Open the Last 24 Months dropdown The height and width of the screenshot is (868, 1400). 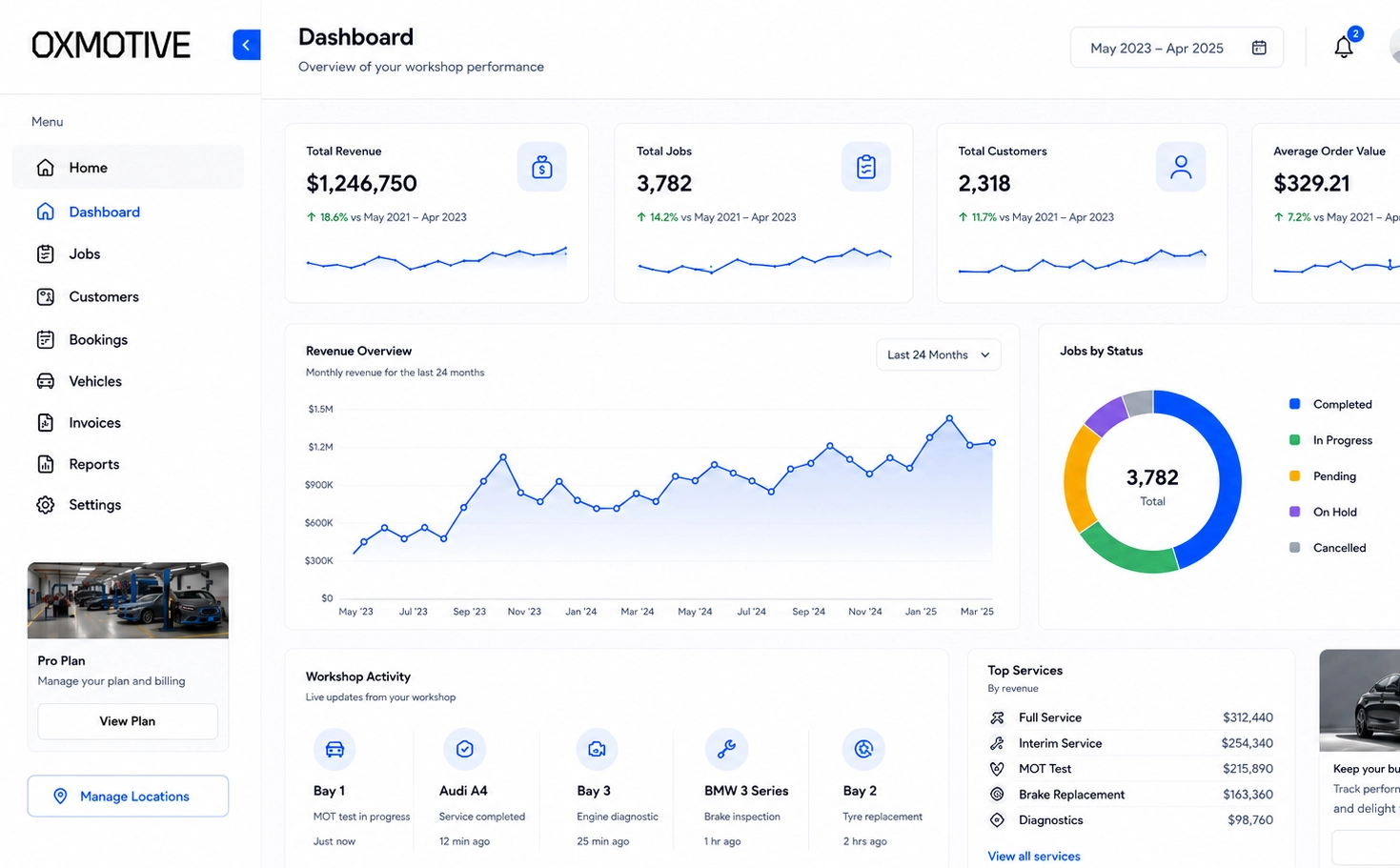click(939, 354)
